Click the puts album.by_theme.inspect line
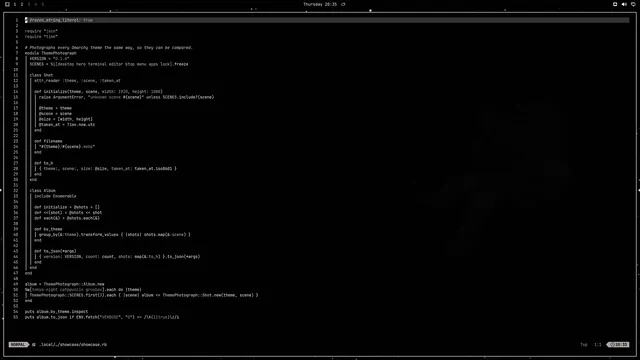The image size is (640, 360). click(56, 311)
